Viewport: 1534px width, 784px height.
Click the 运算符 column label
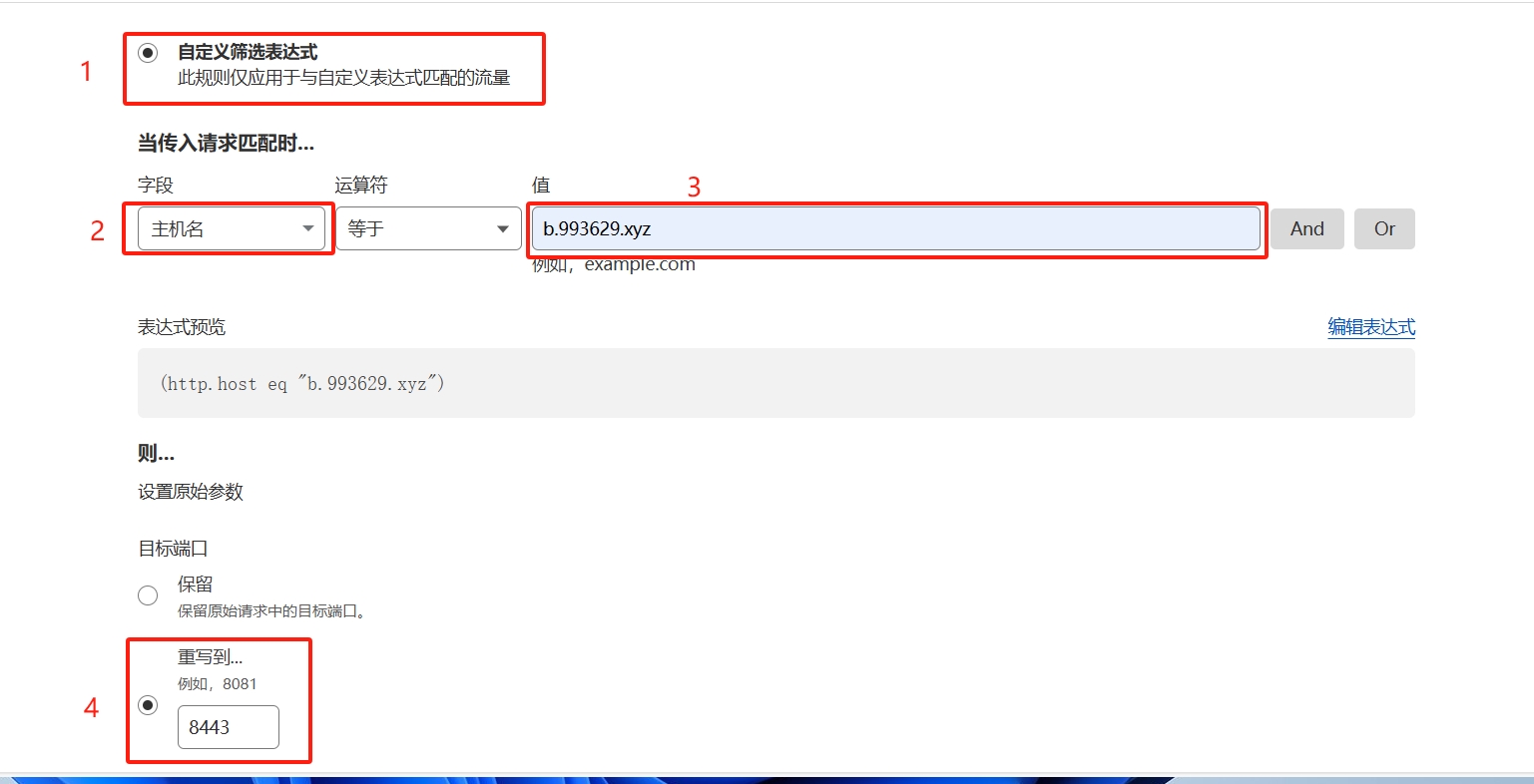point(361,186)
